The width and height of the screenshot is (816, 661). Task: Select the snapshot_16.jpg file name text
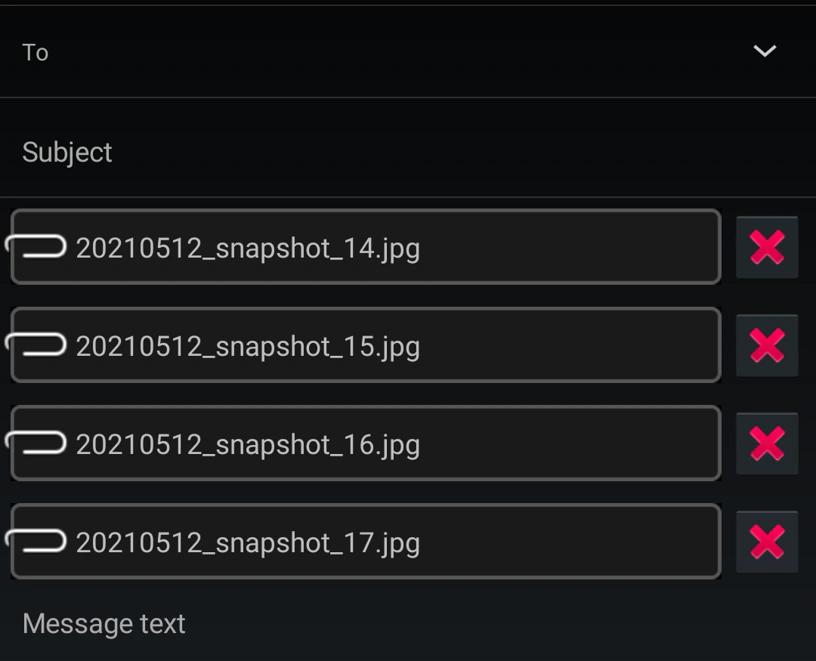(248, 446)
